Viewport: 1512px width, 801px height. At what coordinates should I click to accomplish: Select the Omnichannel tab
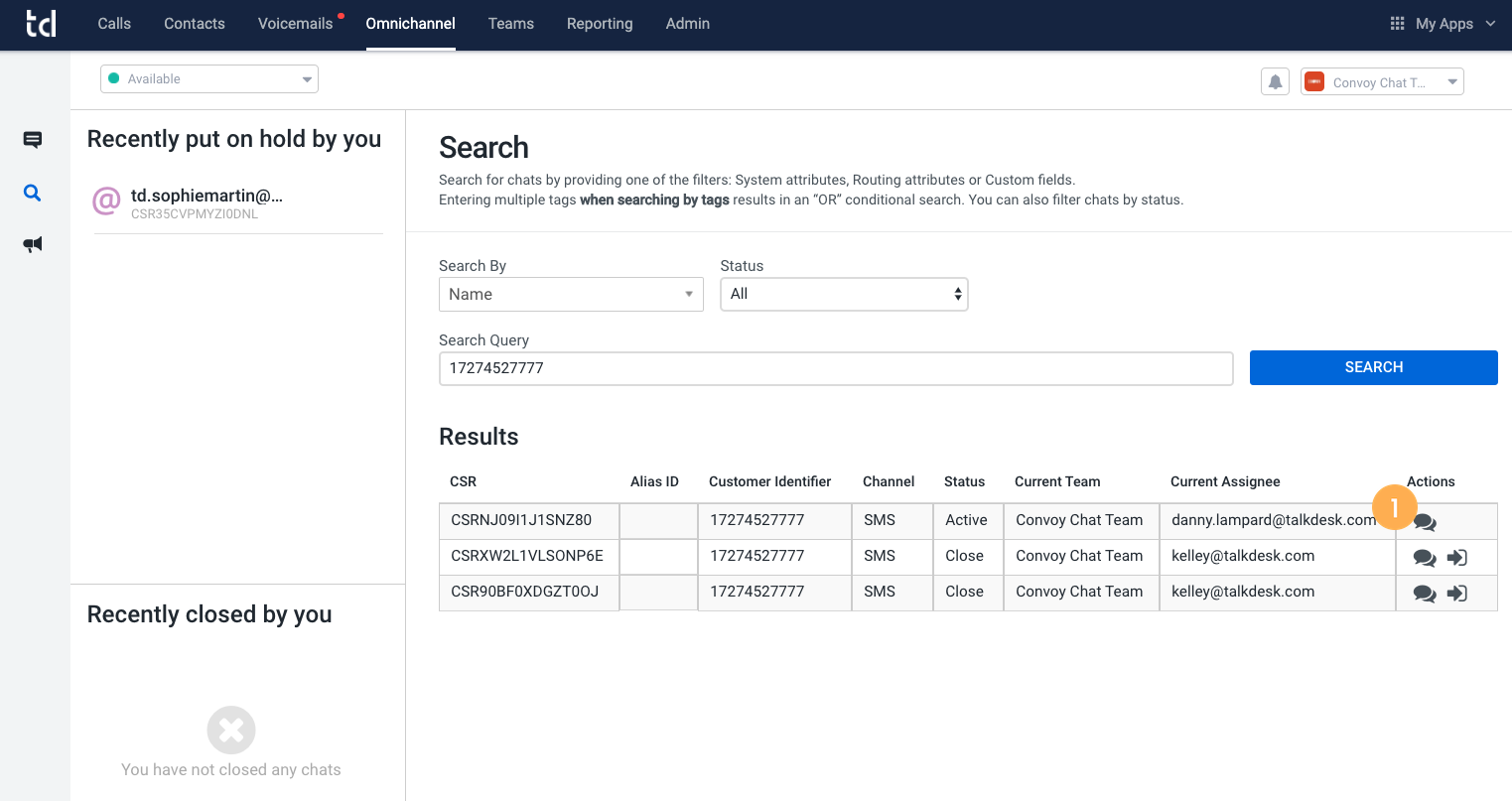click(x=411, y=23)
